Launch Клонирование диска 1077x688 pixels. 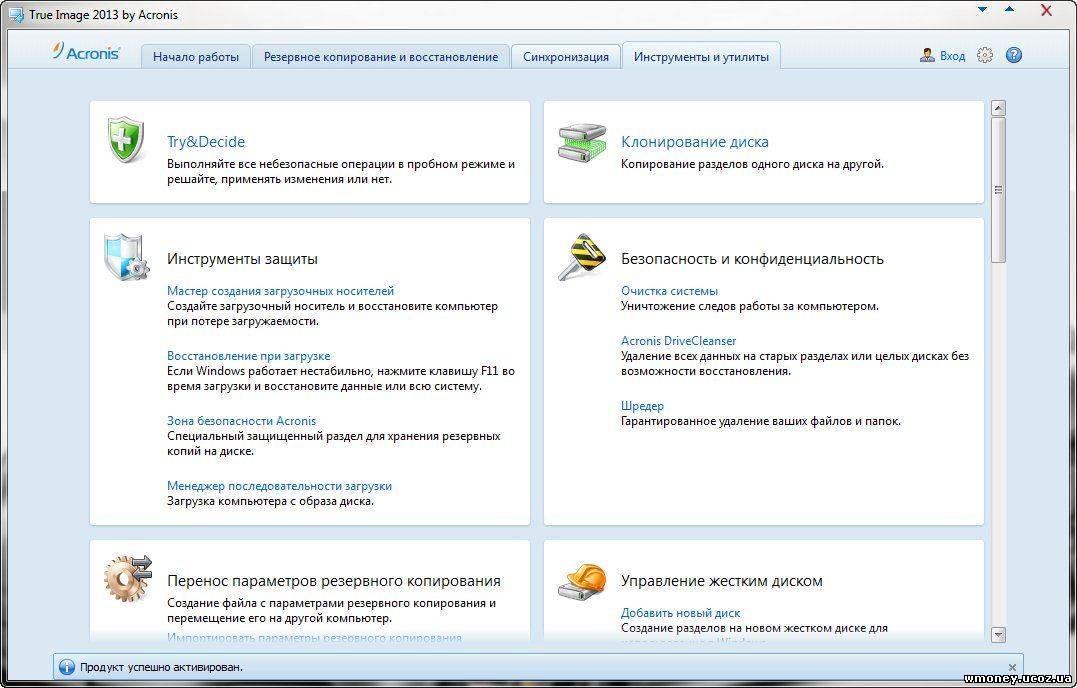click(x=694, y=141)
